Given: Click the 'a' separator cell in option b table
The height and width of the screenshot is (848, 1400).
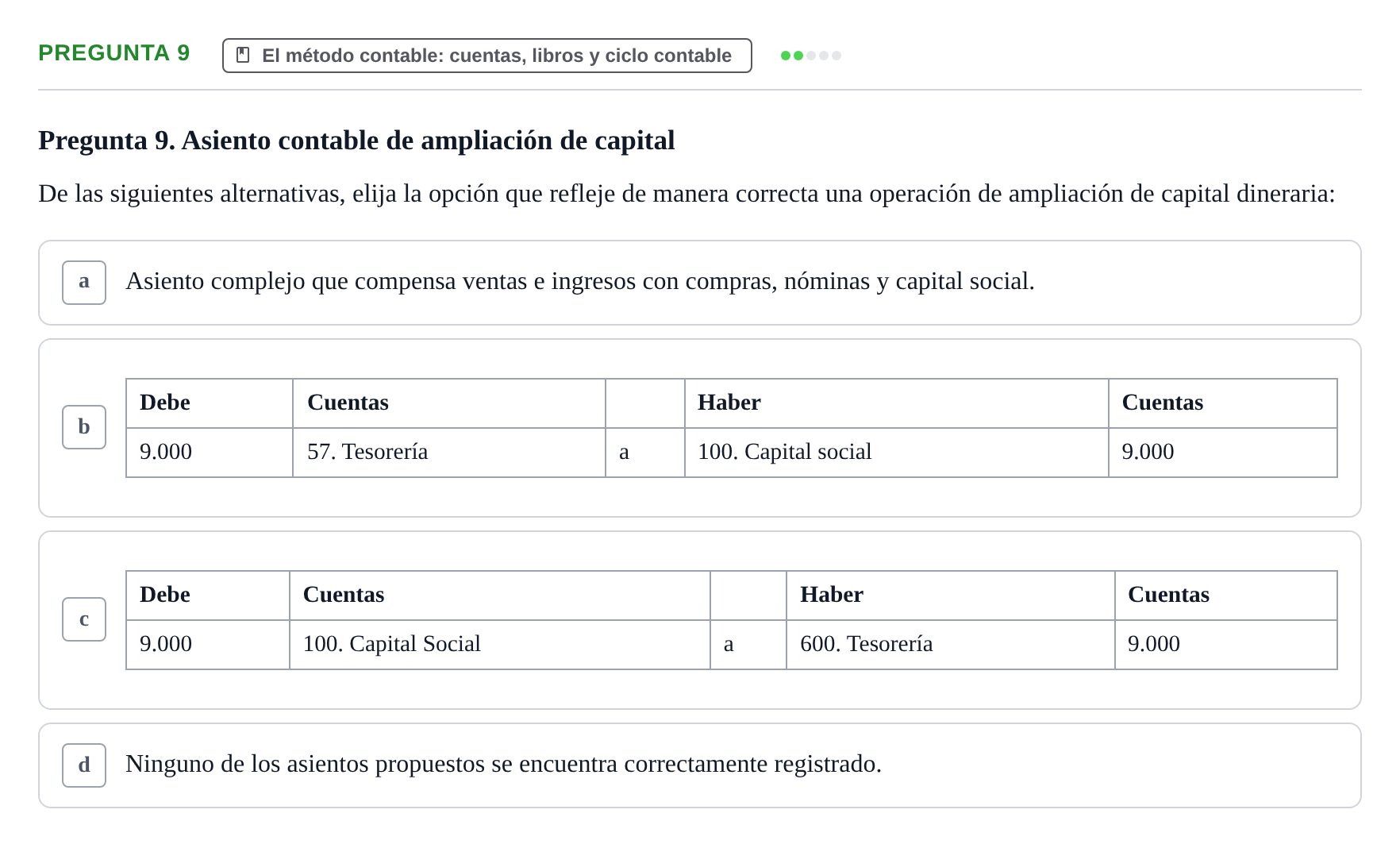Looking at the screenshot, I should [x=645, y=453].
